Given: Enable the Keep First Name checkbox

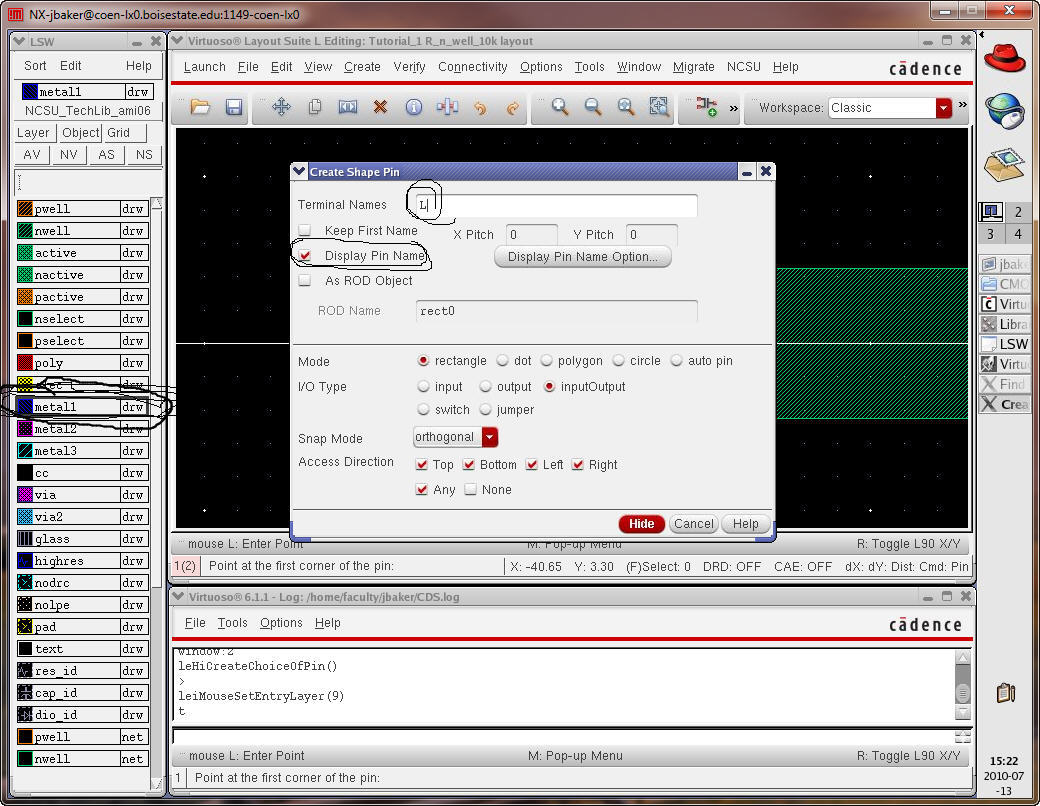Looking at the screenshot, I should click(305, 231).
